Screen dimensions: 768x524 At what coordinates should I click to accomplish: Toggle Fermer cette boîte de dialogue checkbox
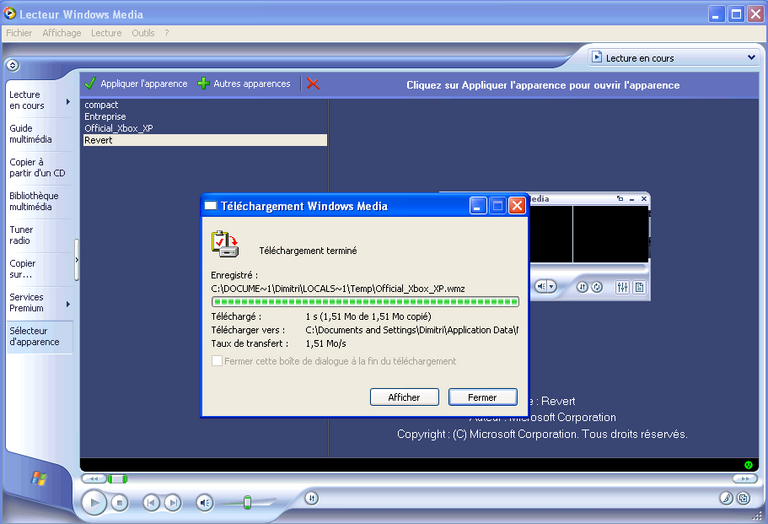pos(216,361)
